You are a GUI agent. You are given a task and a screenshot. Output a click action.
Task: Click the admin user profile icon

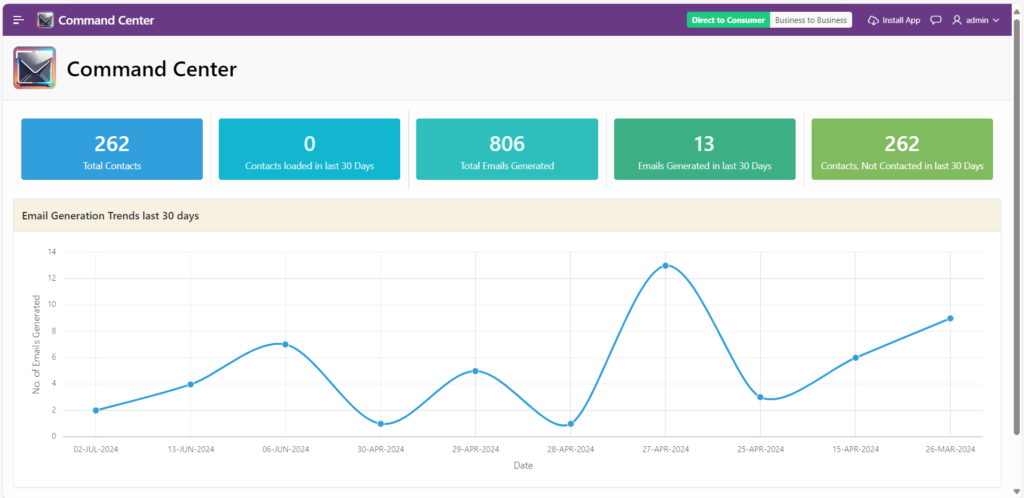click(x=957, y=20)
